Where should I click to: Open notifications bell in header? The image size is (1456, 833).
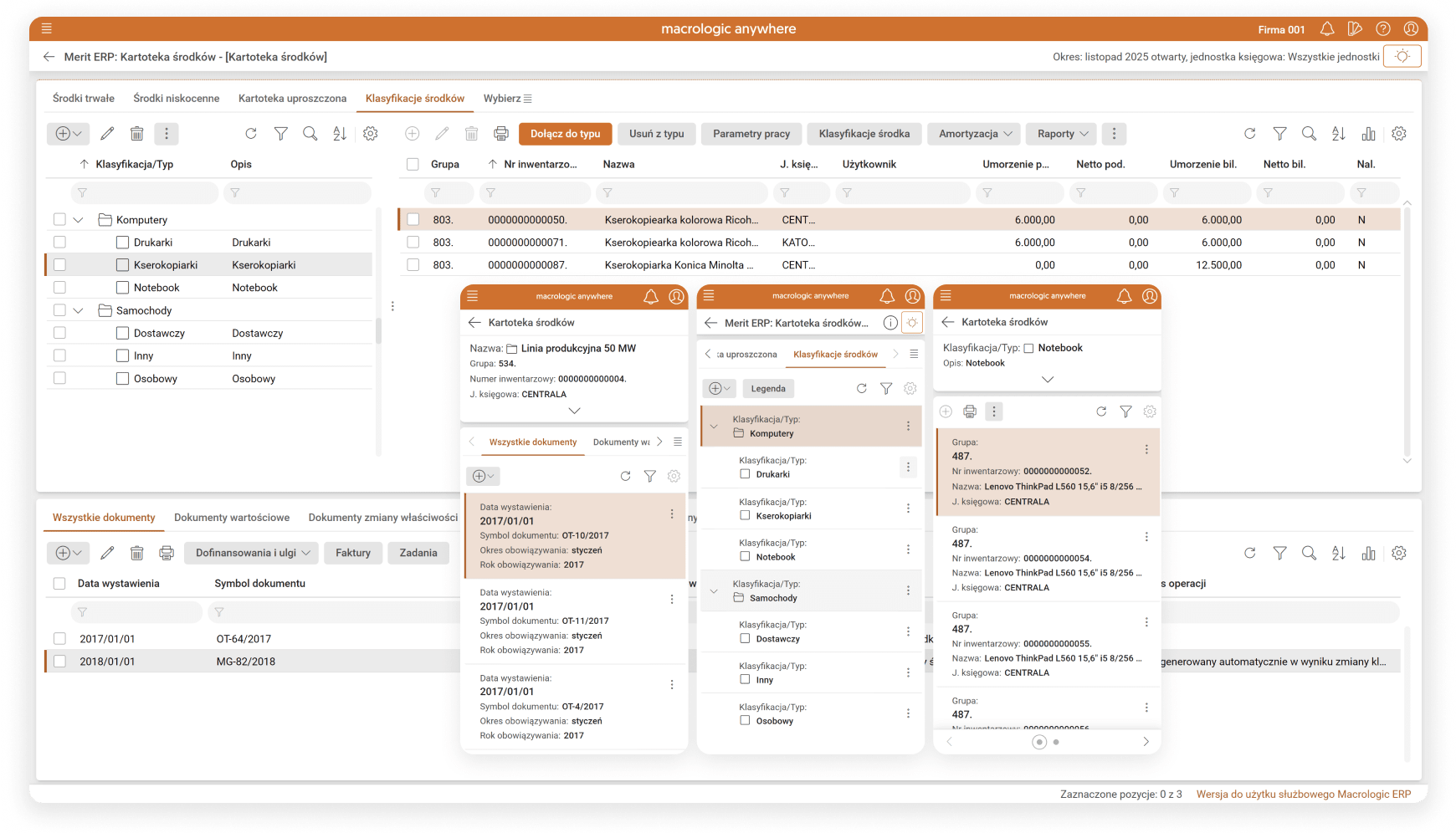(x=1327, y=29)
